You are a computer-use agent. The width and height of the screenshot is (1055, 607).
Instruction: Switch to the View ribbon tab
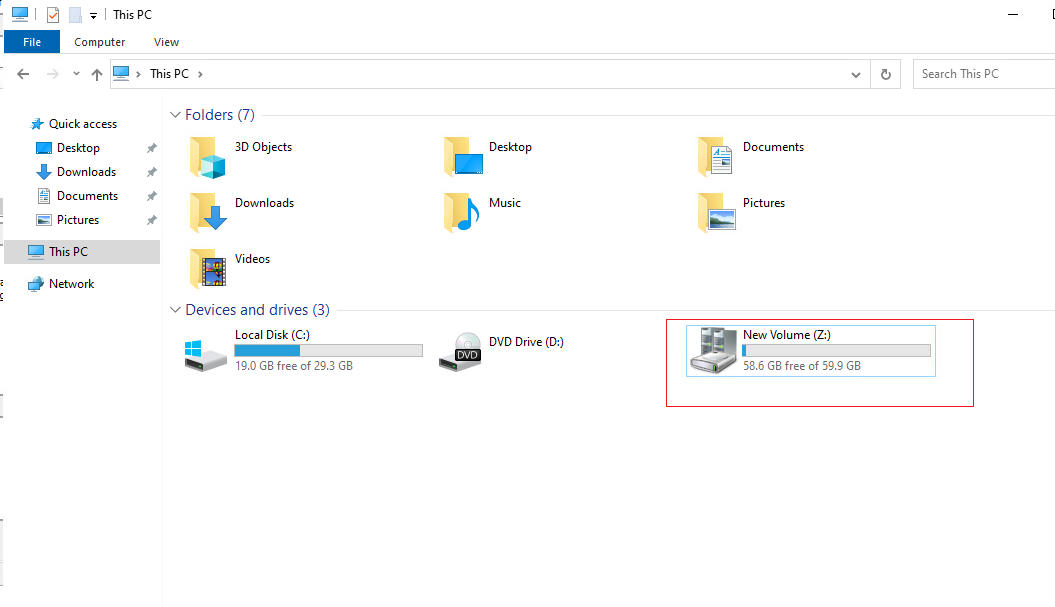(x=166, y=42)
